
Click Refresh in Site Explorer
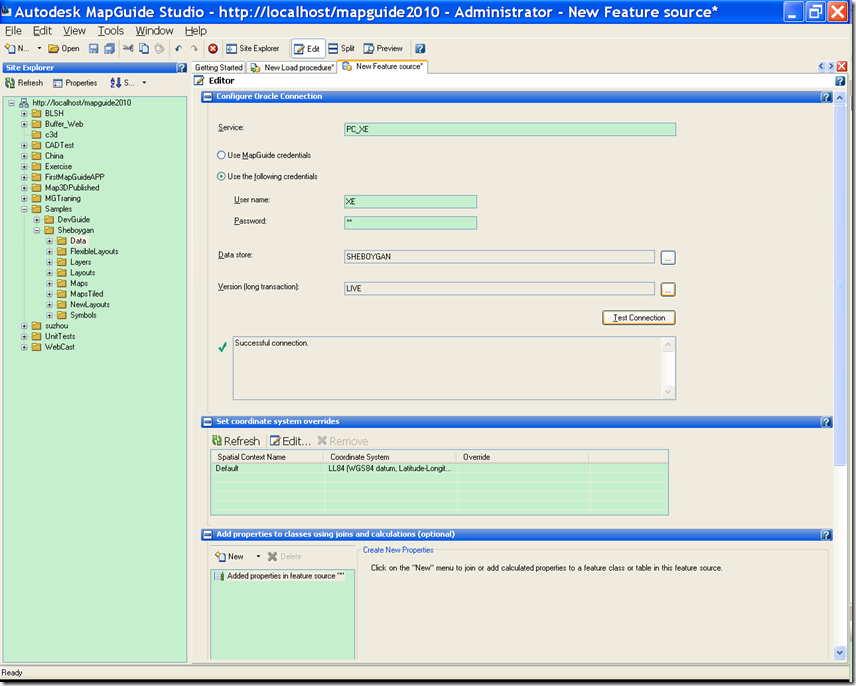(x=24, y=83)
